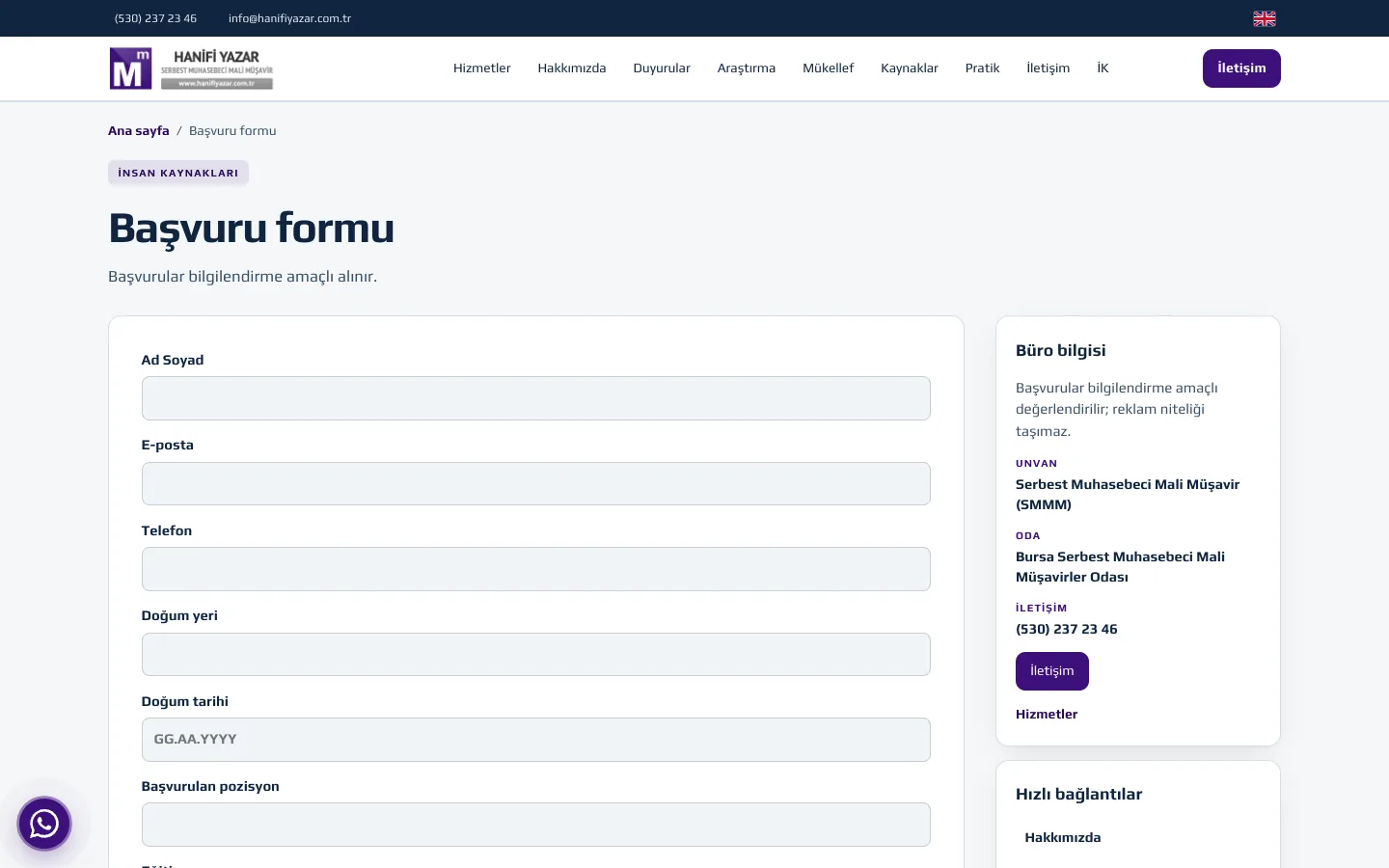Open the Duyurular navigation item
The width and height of the screenshot is (1389, 868).
pyautogui.click(x=662, y=68)
